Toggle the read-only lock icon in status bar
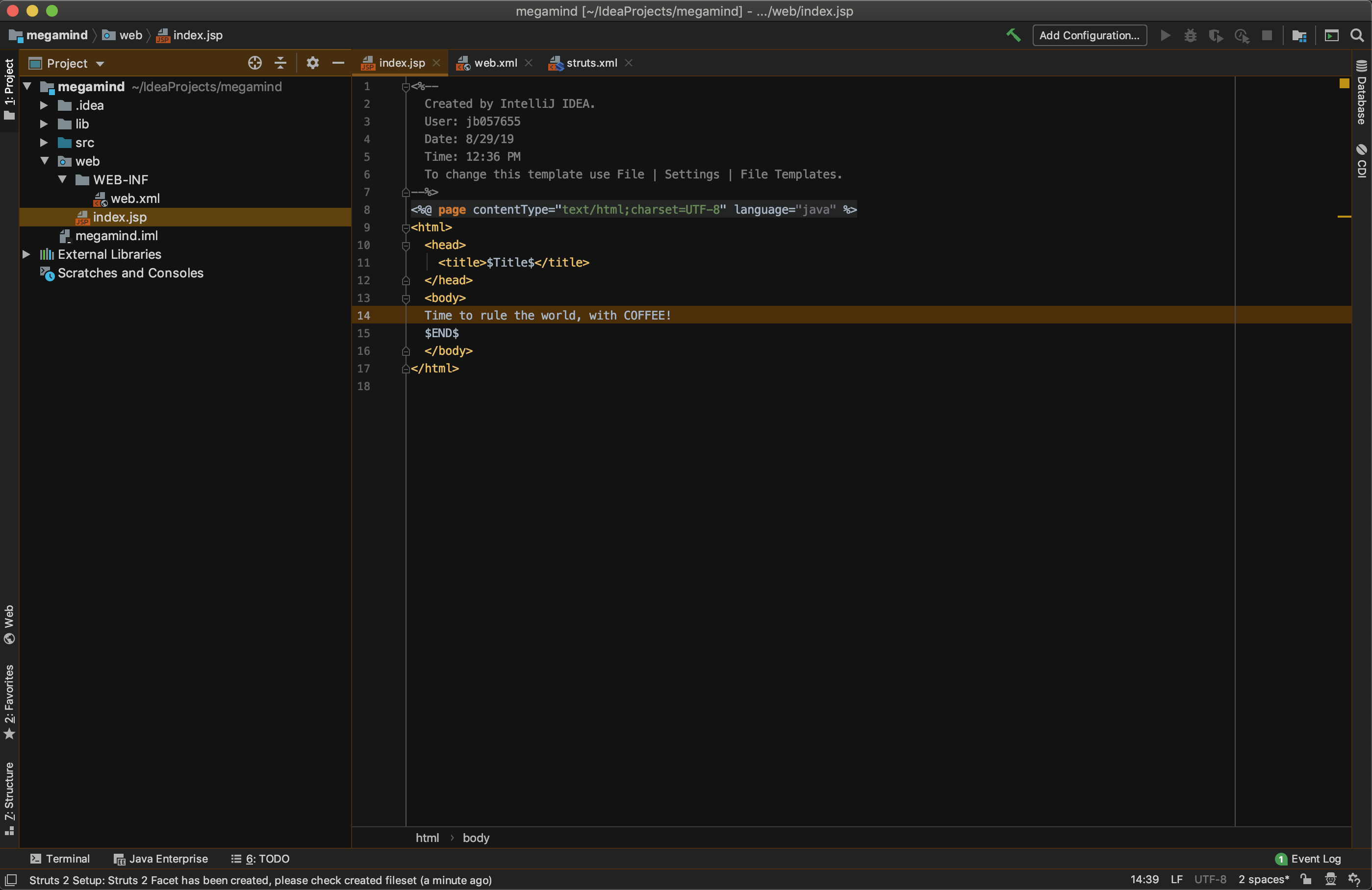 [1306, 879]
